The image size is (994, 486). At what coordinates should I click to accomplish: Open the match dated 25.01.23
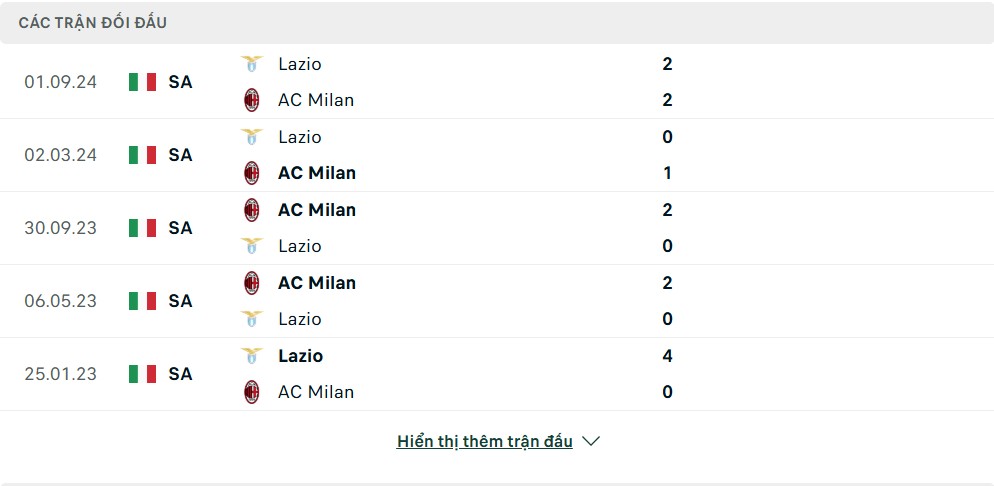pos(61,374)
